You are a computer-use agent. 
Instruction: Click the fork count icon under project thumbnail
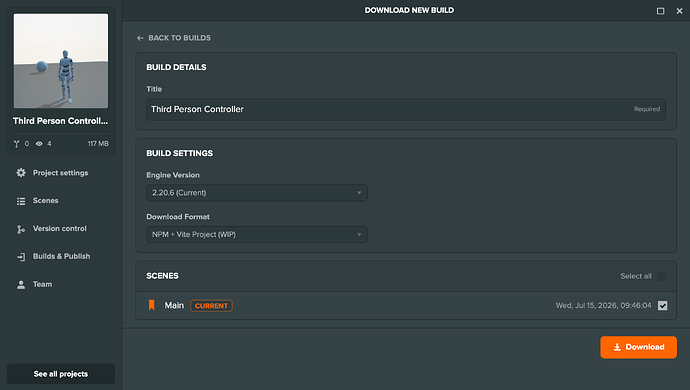pyautogui.click(x=17, y=144)
